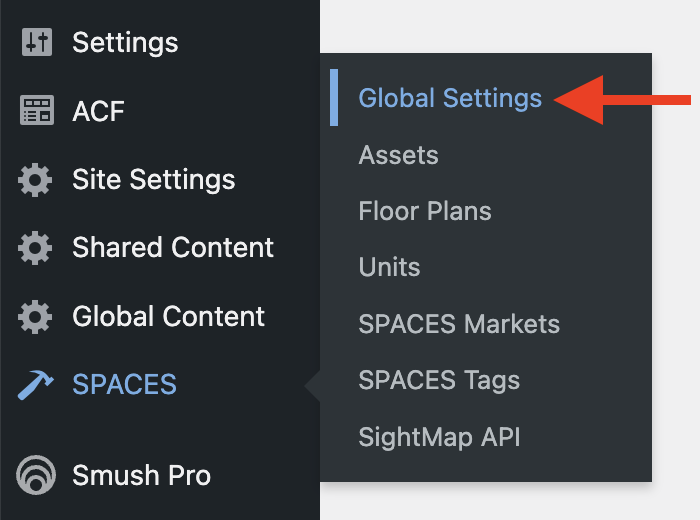This screenshot has height=520, width=700.
Task: Click the Site Settings gear icon
Action: point(35,180)
